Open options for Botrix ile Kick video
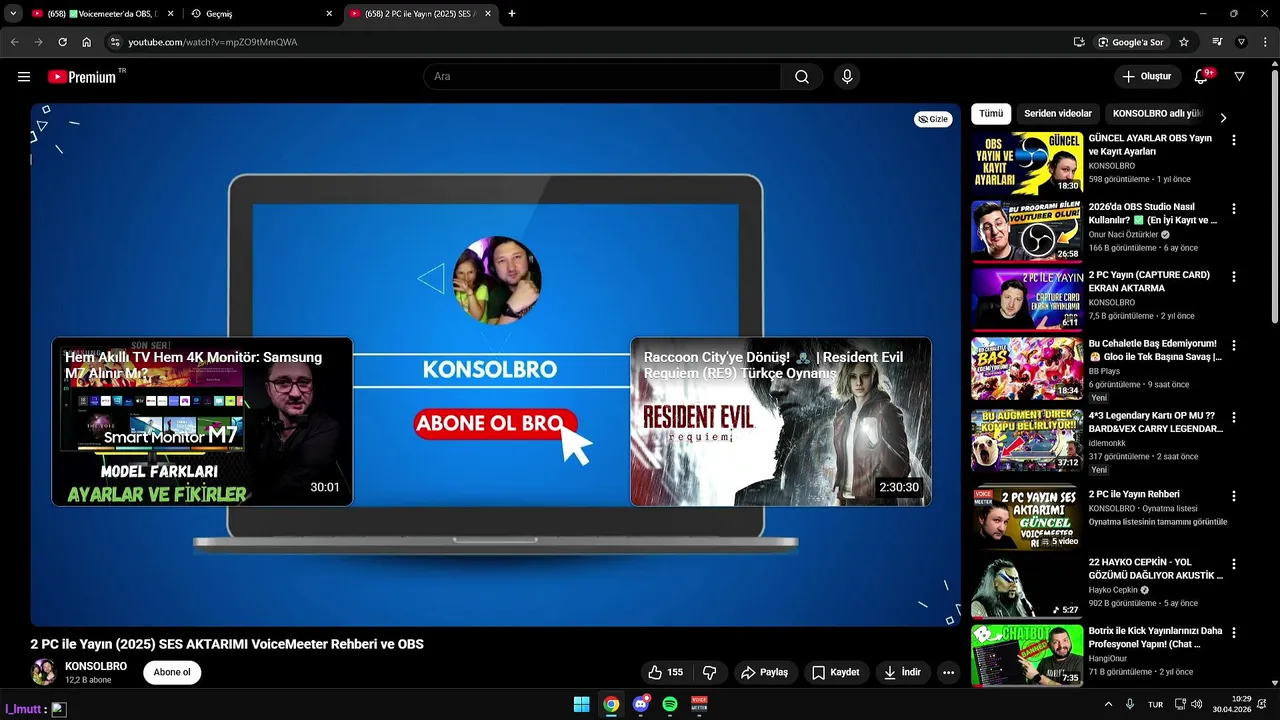The width and height of the screenshot is (1280, 720). pyautogui.click(x=1234, y=633)
